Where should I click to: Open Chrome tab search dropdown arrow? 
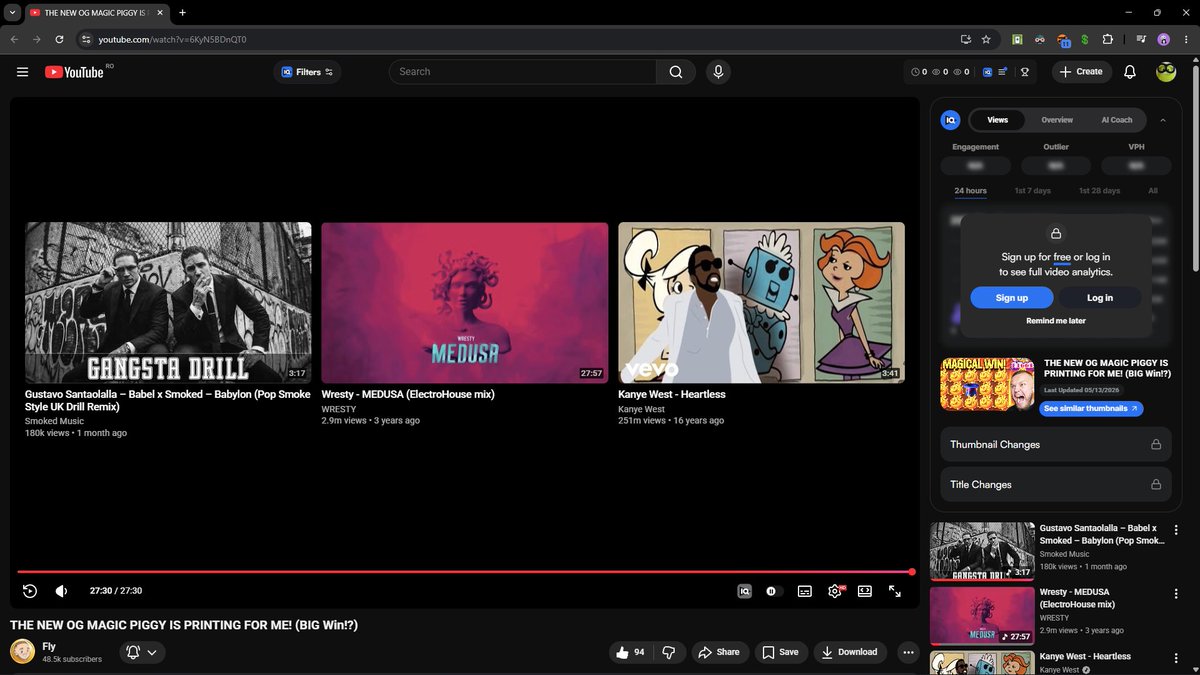click(x=10, y=13)
